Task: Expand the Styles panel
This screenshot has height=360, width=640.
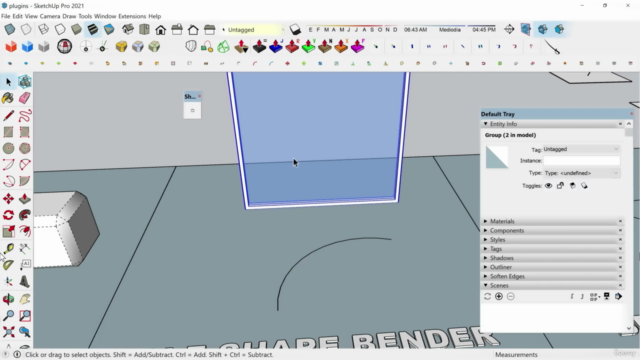Action: click(553, 240)
